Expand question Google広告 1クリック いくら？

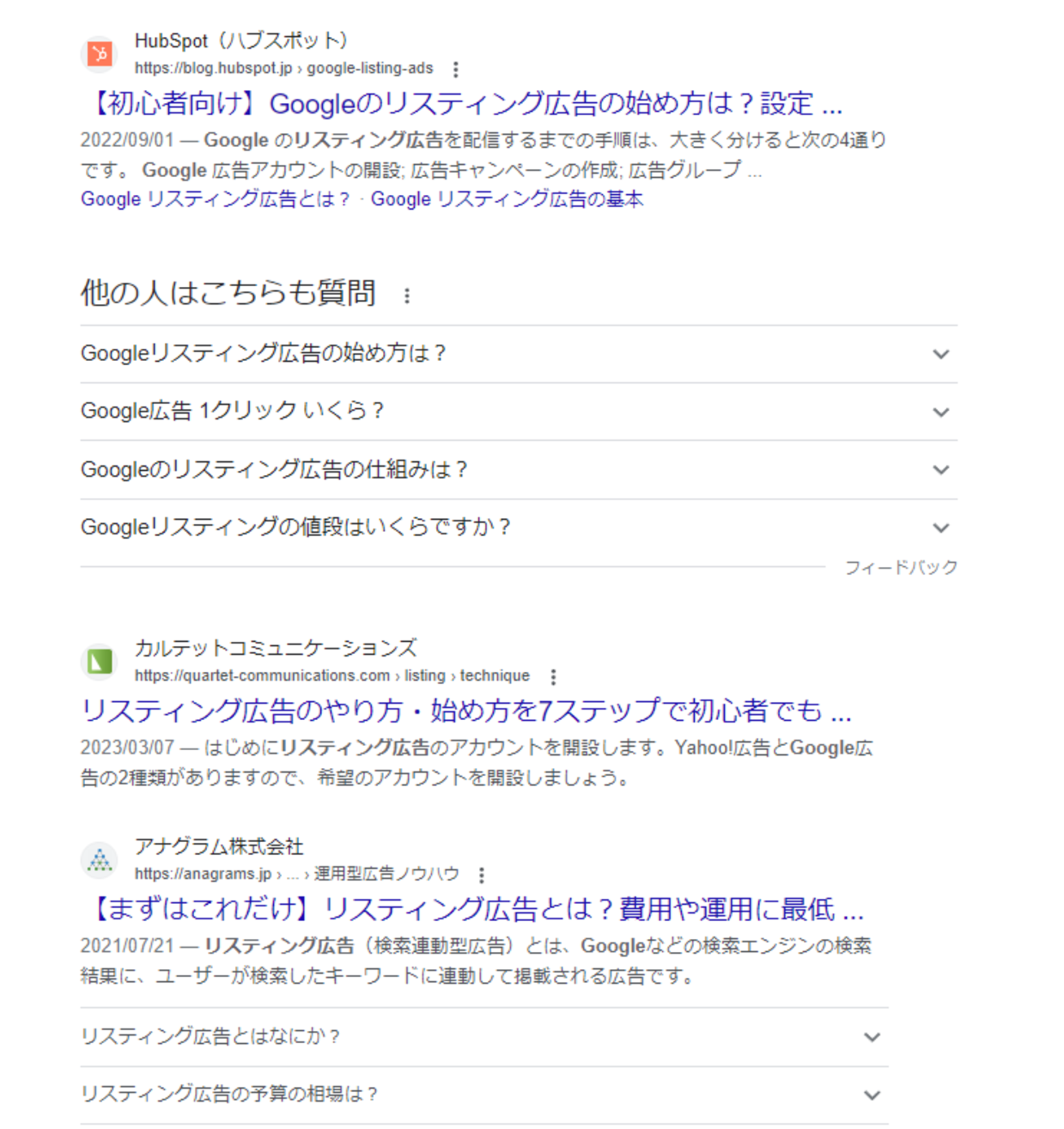[940, 412]
